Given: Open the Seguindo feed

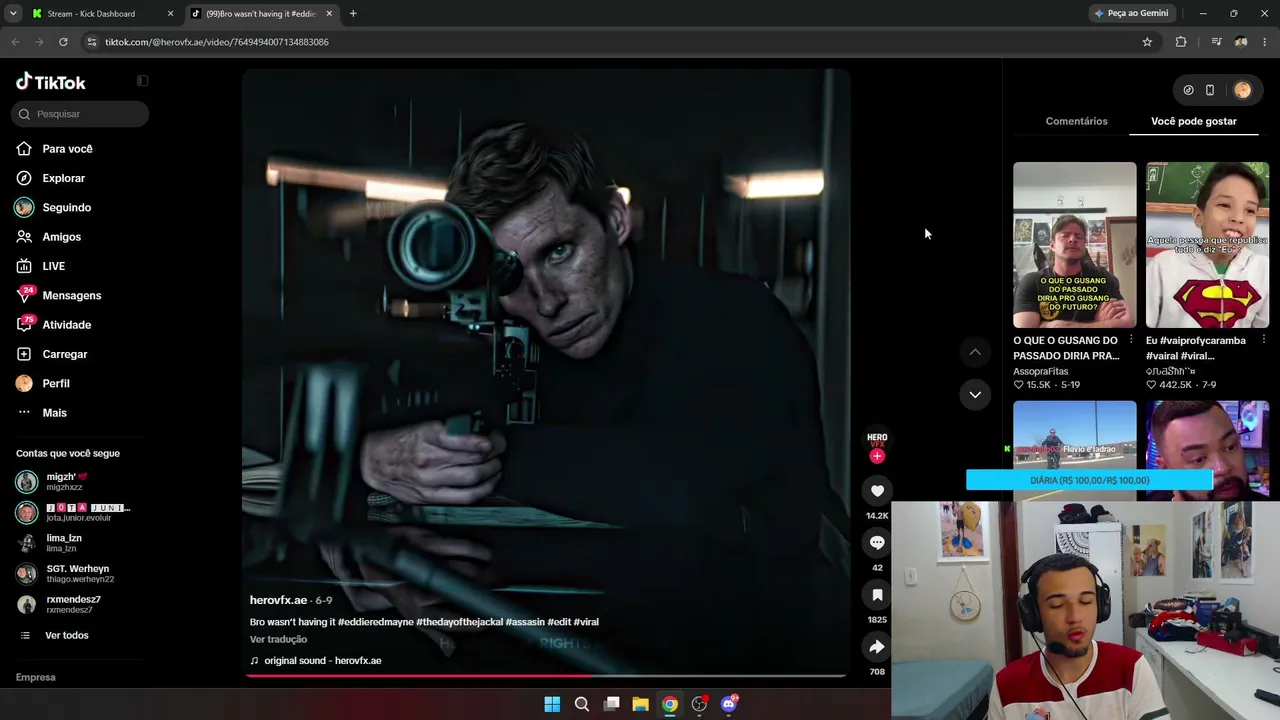Looking at the screenshot, I should tap(66, 207).
